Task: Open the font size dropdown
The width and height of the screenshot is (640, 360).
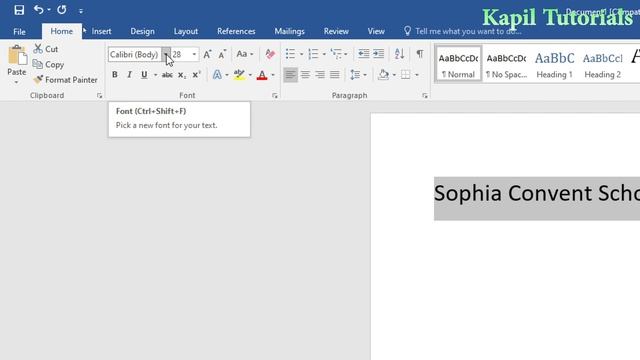Action: click(194, 54)
